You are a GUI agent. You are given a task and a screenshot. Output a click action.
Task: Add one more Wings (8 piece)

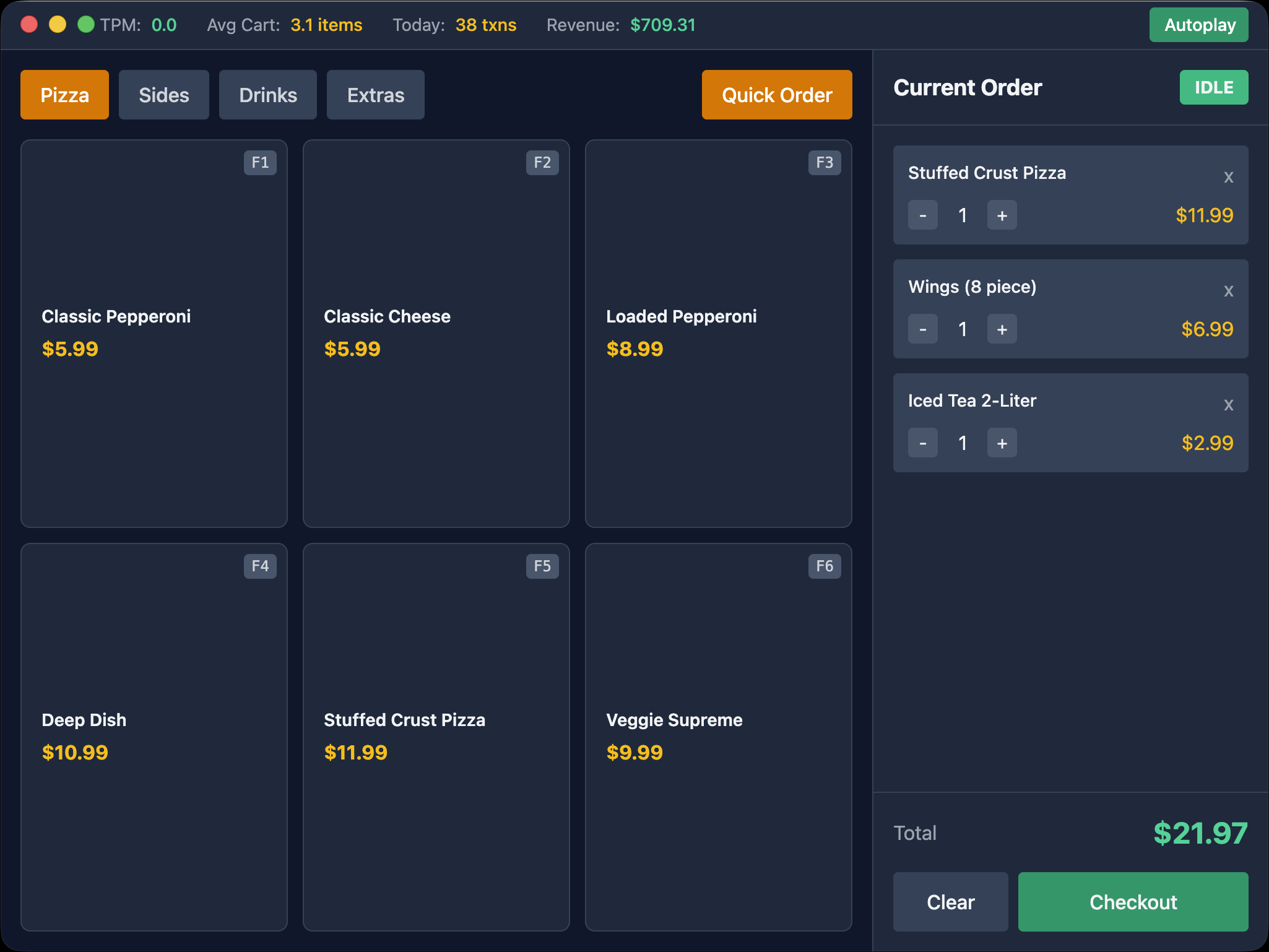pyautogui.click(x=1002, y=329)
